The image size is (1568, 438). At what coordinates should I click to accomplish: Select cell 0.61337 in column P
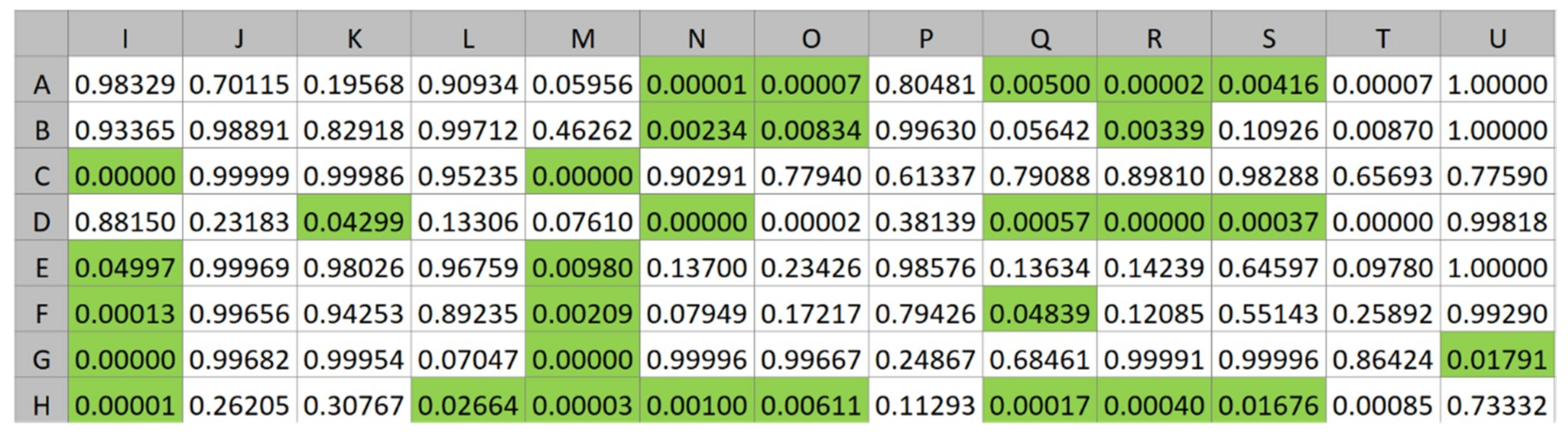[x=925, y=177]
